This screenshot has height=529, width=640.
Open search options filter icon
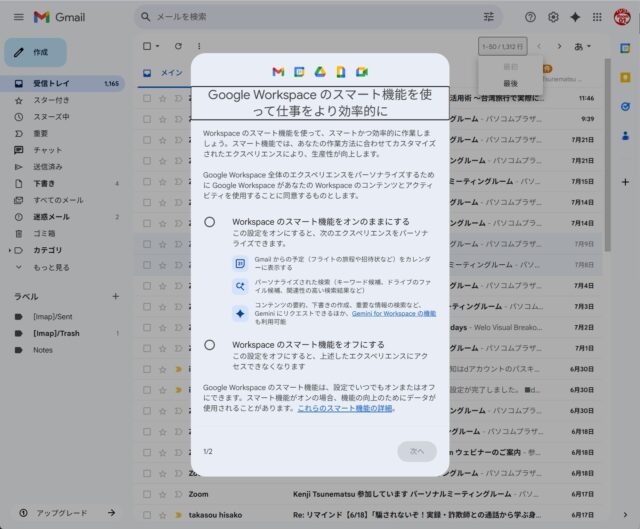pos(489,17)
